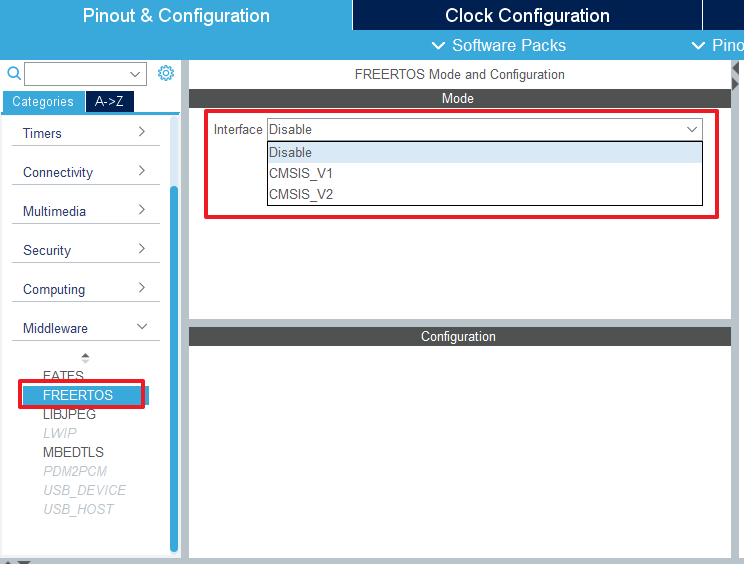Select LWIP in the Middleware list
Screen dimensions: 744x564
pos(60,433)
